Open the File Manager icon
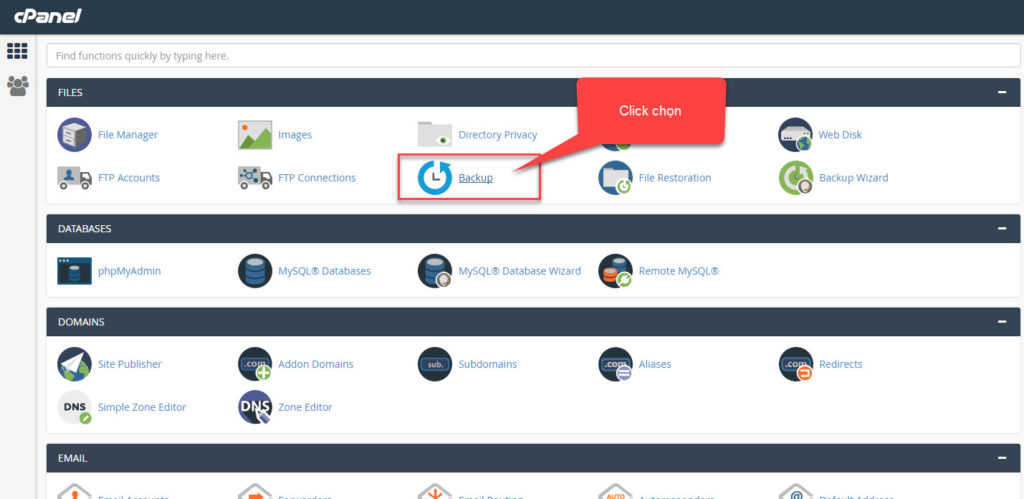Screen dimensions: 1024x499 pyautogui.click(x=74, y=135)
